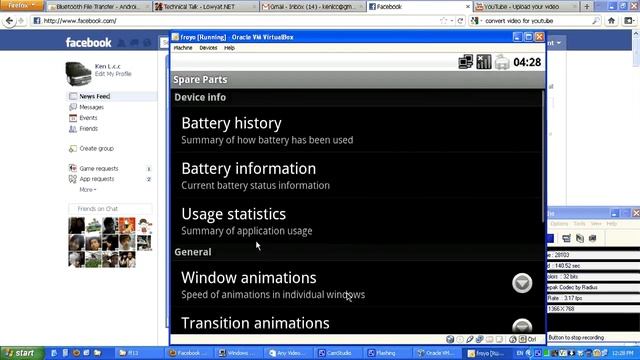Switch to YouTube Upload your video tab
The width and height of the screenshot is (640, 360).
526,7
